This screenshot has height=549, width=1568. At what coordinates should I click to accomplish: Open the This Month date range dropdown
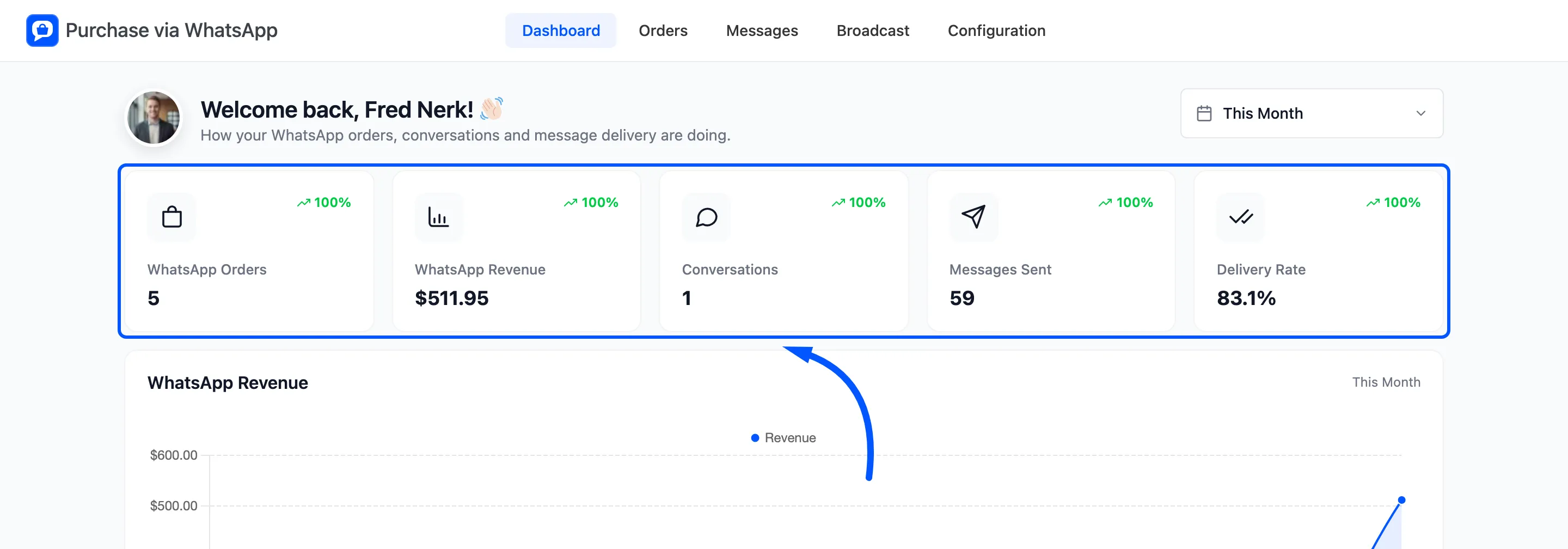(1311, 113)
